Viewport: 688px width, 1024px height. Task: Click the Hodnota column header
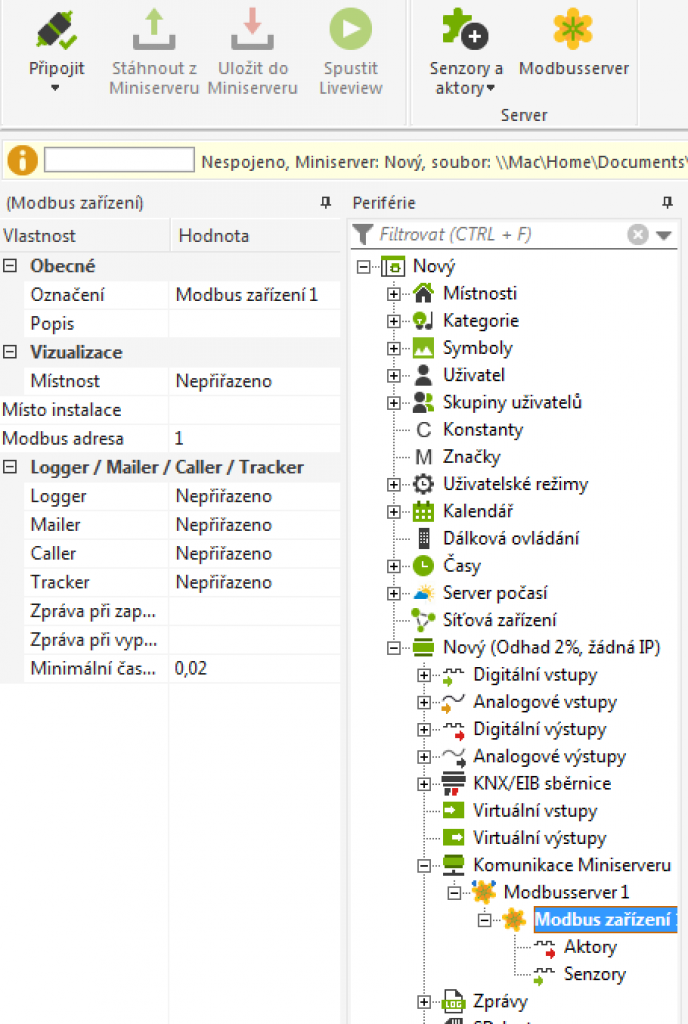point(256,236)
